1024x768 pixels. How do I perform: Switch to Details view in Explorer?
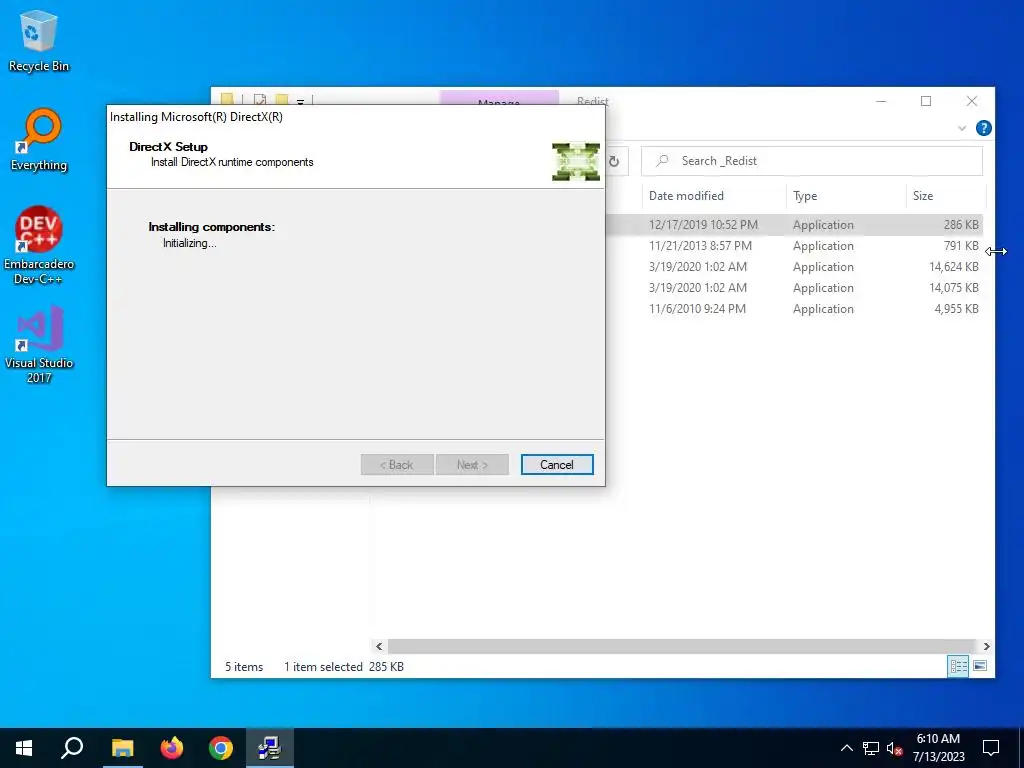point(958,666)
